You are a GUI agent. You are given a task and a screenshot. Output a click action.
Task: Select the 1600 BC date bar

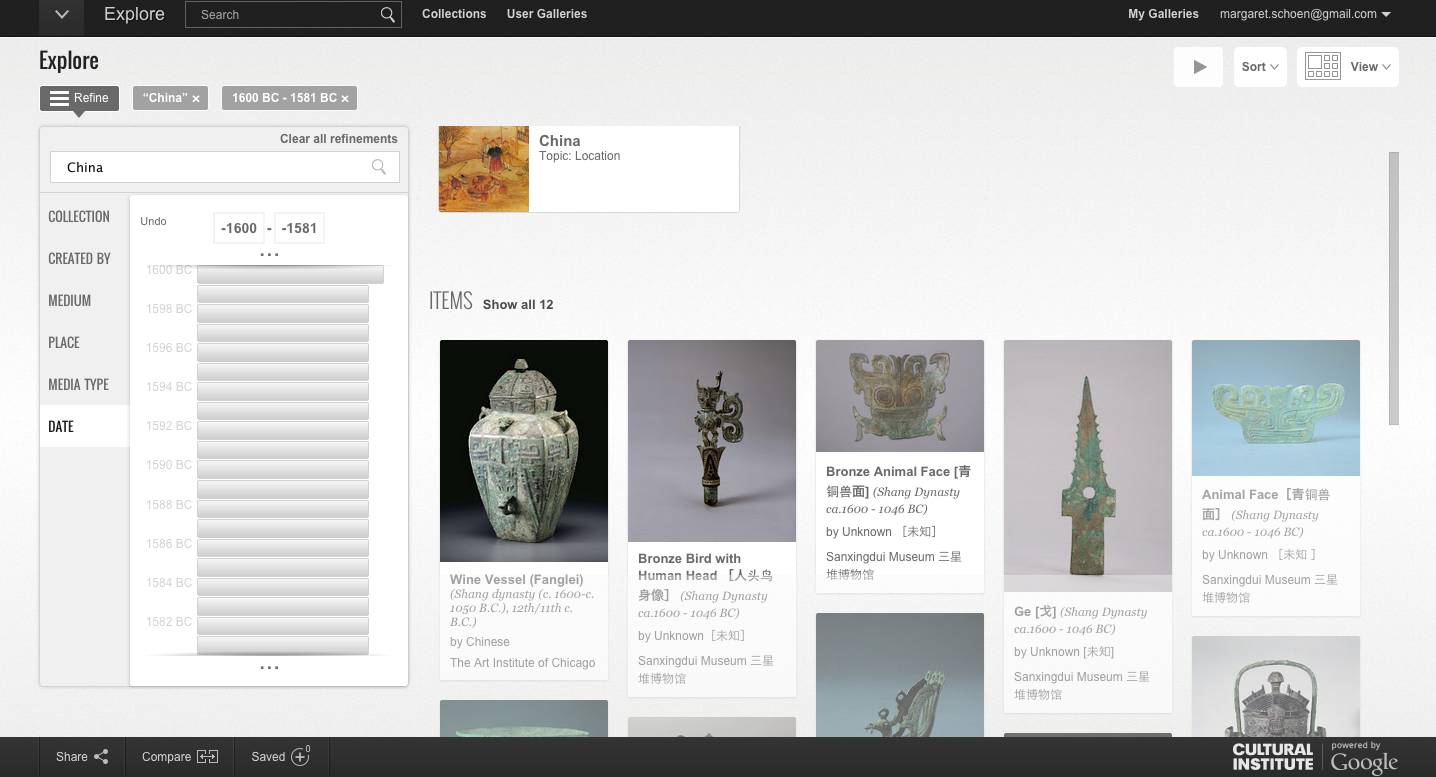[x=290, y=274]
